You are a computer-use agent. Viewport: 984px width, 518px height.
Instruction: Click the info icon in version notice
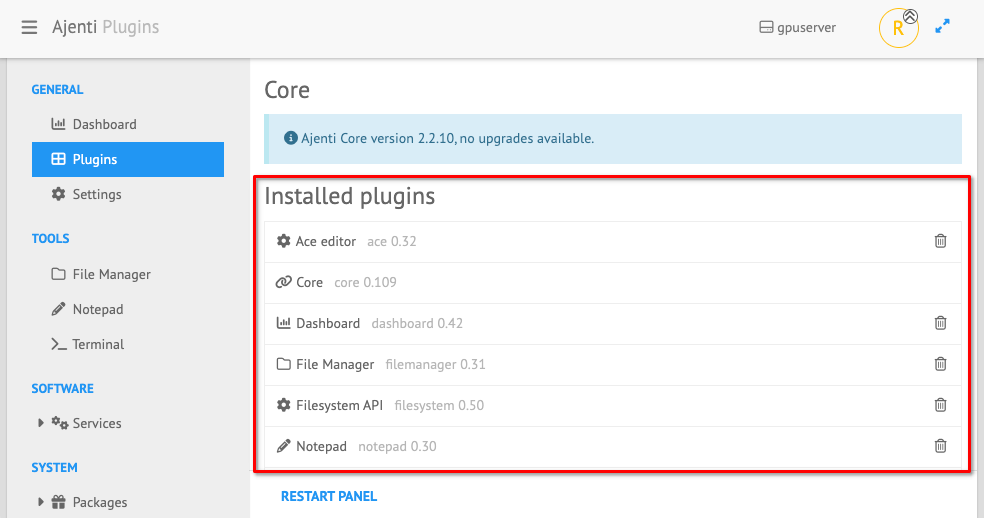[291, 138]
